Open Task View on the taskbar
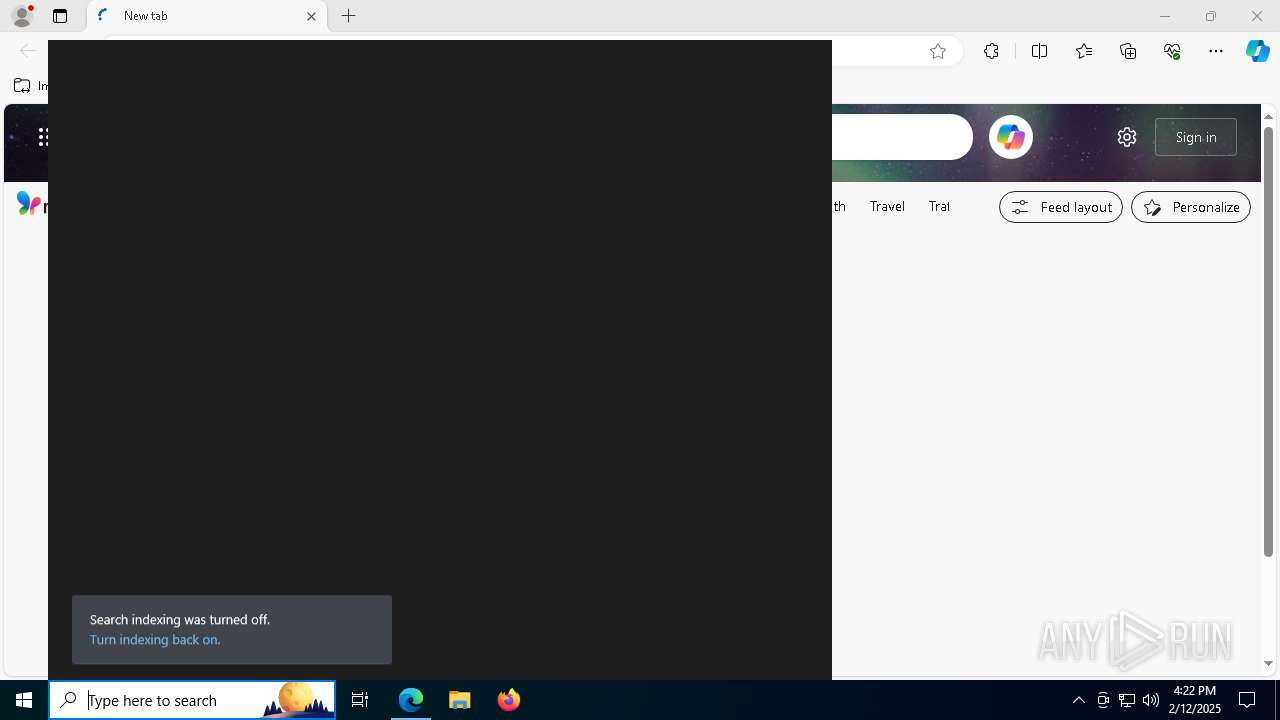This screenshot has height=720, width=1280. [360, 700]
